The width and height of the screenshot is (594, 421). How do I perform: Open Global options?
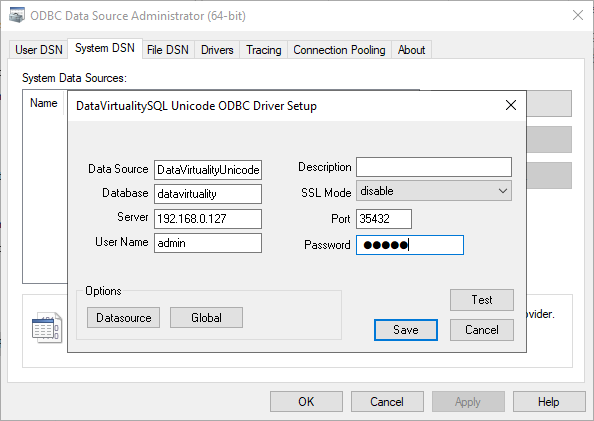(206, 318)
